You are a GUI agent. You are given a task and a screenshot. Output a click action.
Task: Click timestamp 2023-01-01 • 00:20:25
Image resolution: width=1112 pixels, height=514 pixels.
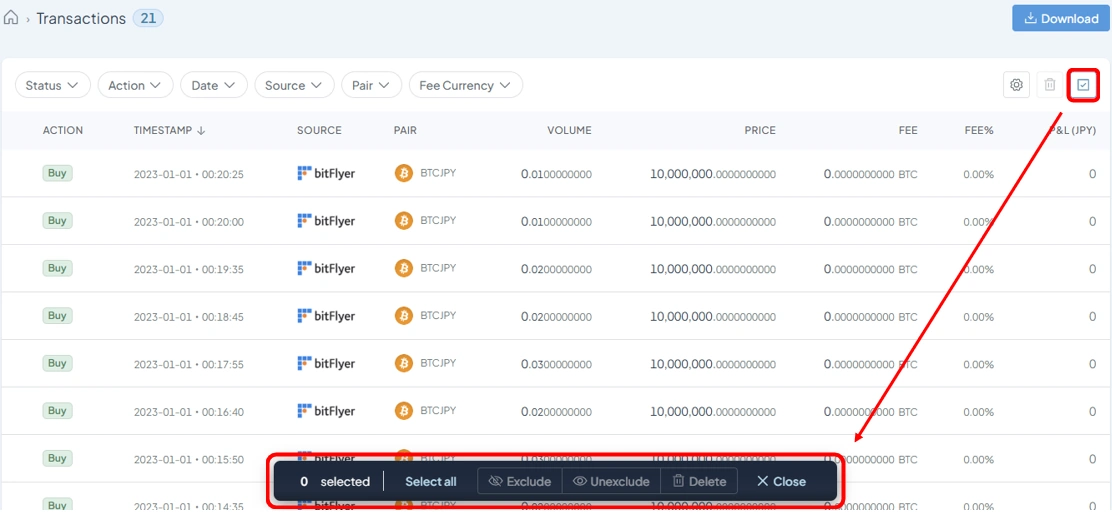(x=189, y=174)
